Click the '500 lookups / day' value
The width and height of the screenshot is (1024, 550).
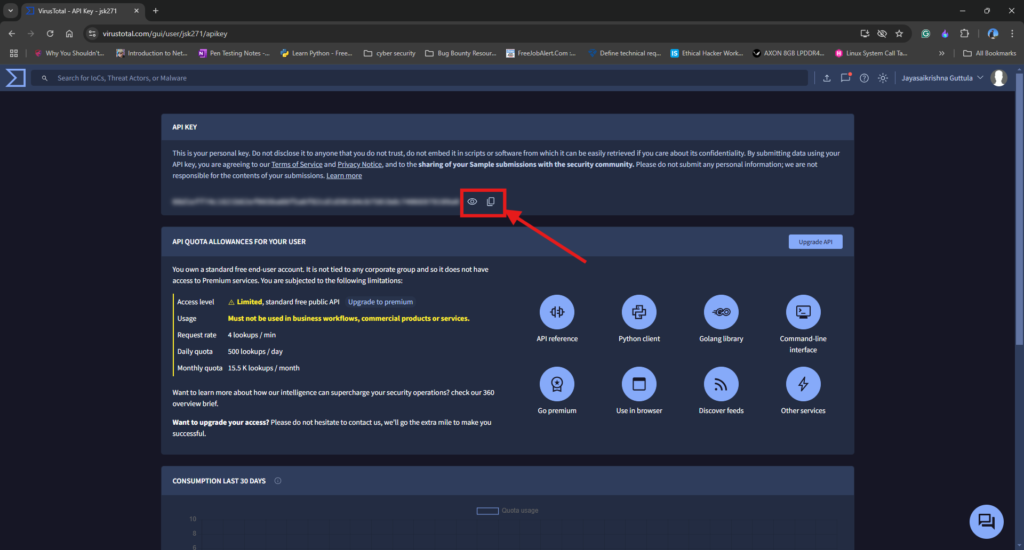coord(255,351)
